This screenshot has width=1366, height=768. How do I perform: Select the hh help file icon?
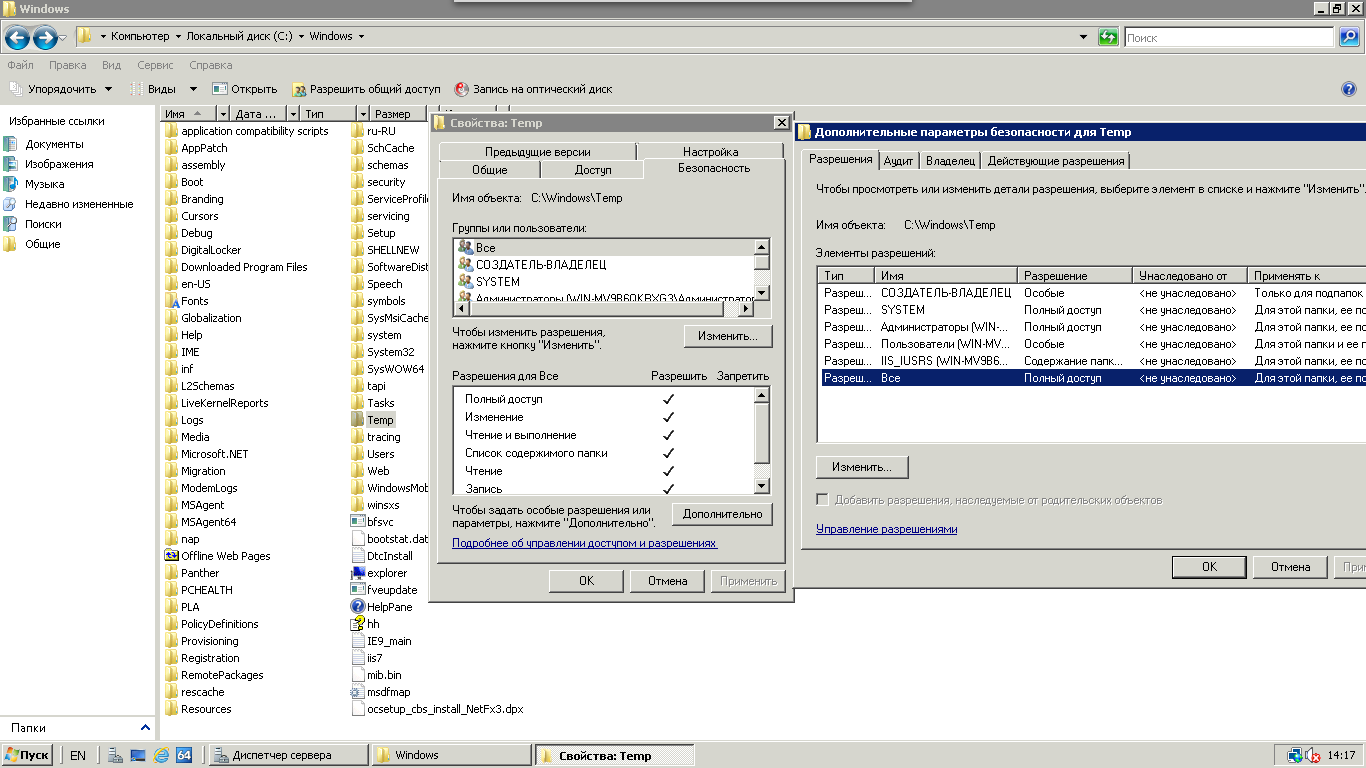click(358, 624)
